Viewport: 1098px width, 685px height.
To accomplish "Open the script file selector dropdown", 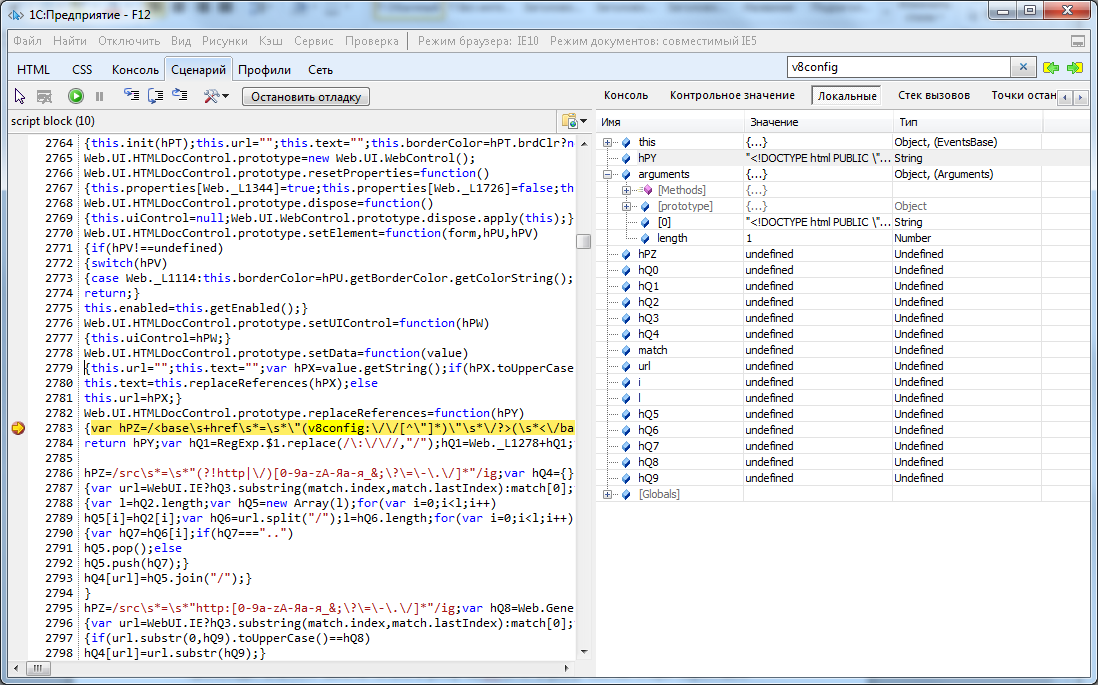I will pyautogui.click(x=574, y=121).
